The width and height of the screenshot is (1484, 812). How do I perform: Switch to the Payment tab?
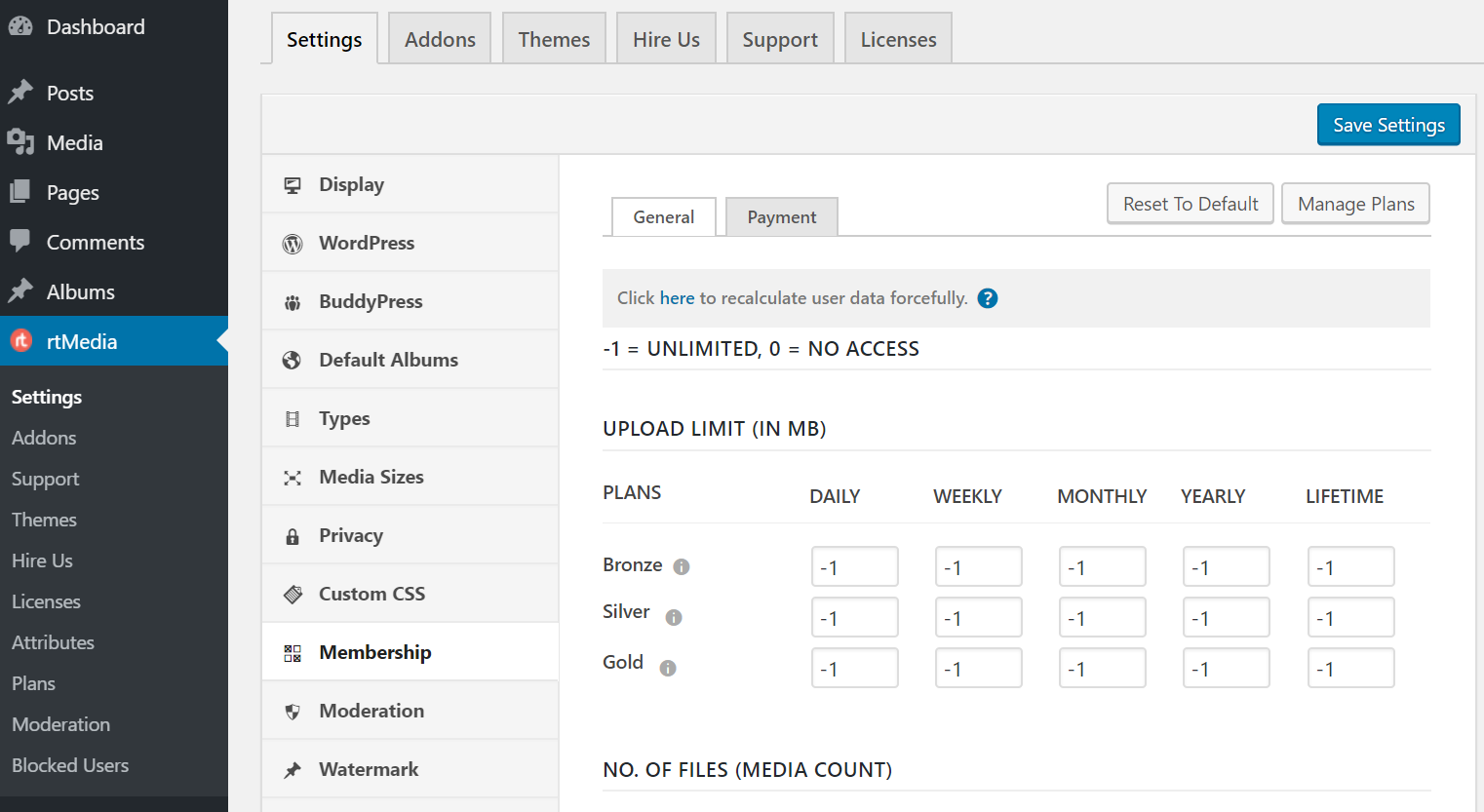click(781, 216)
